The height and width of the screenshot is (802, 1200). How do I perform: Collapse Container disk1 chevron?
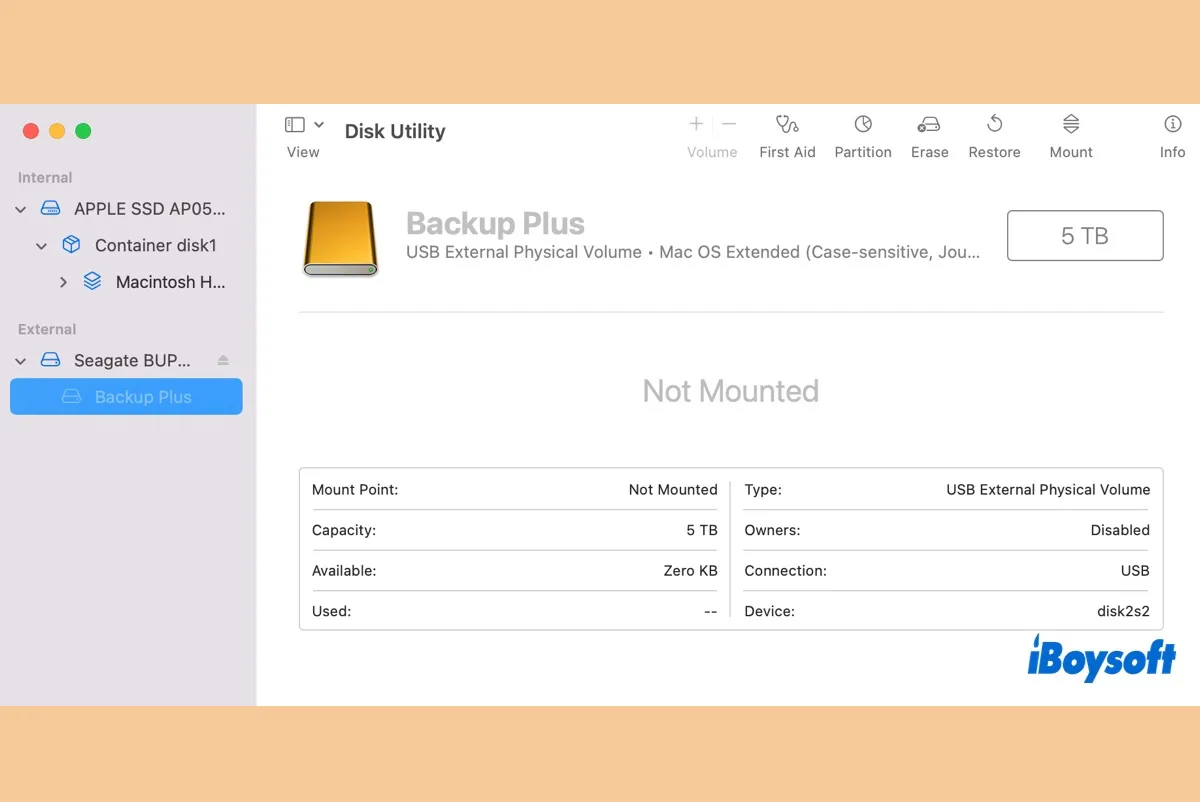(42, 246)
